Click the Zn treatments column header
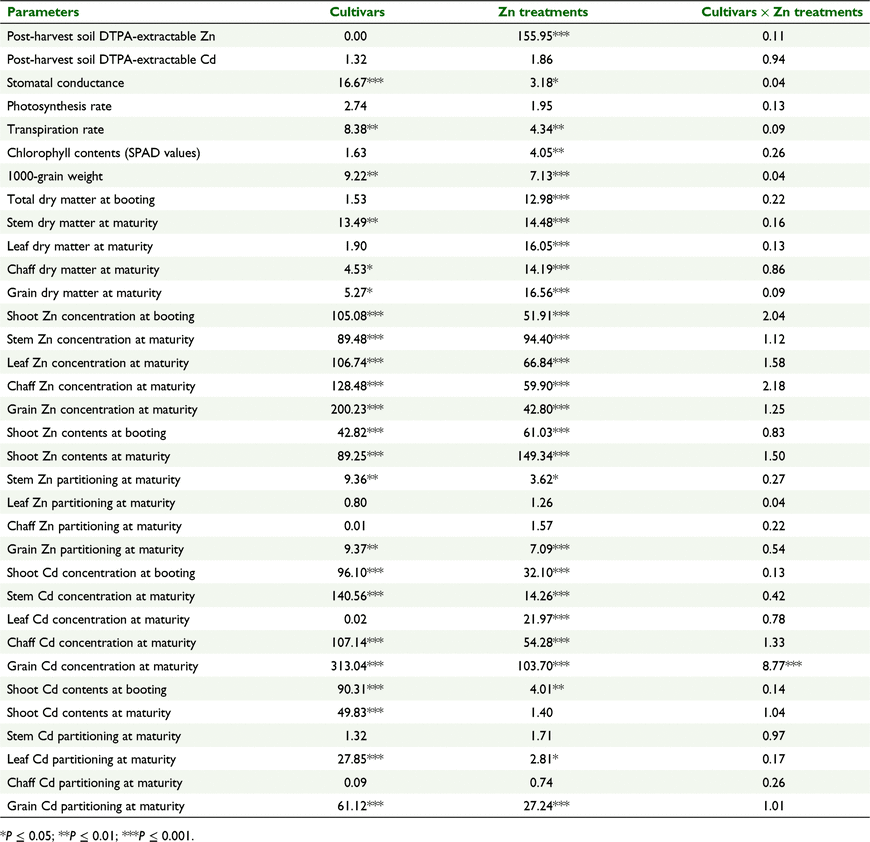Viewport: 870px width, 842px height. point(543,12)
